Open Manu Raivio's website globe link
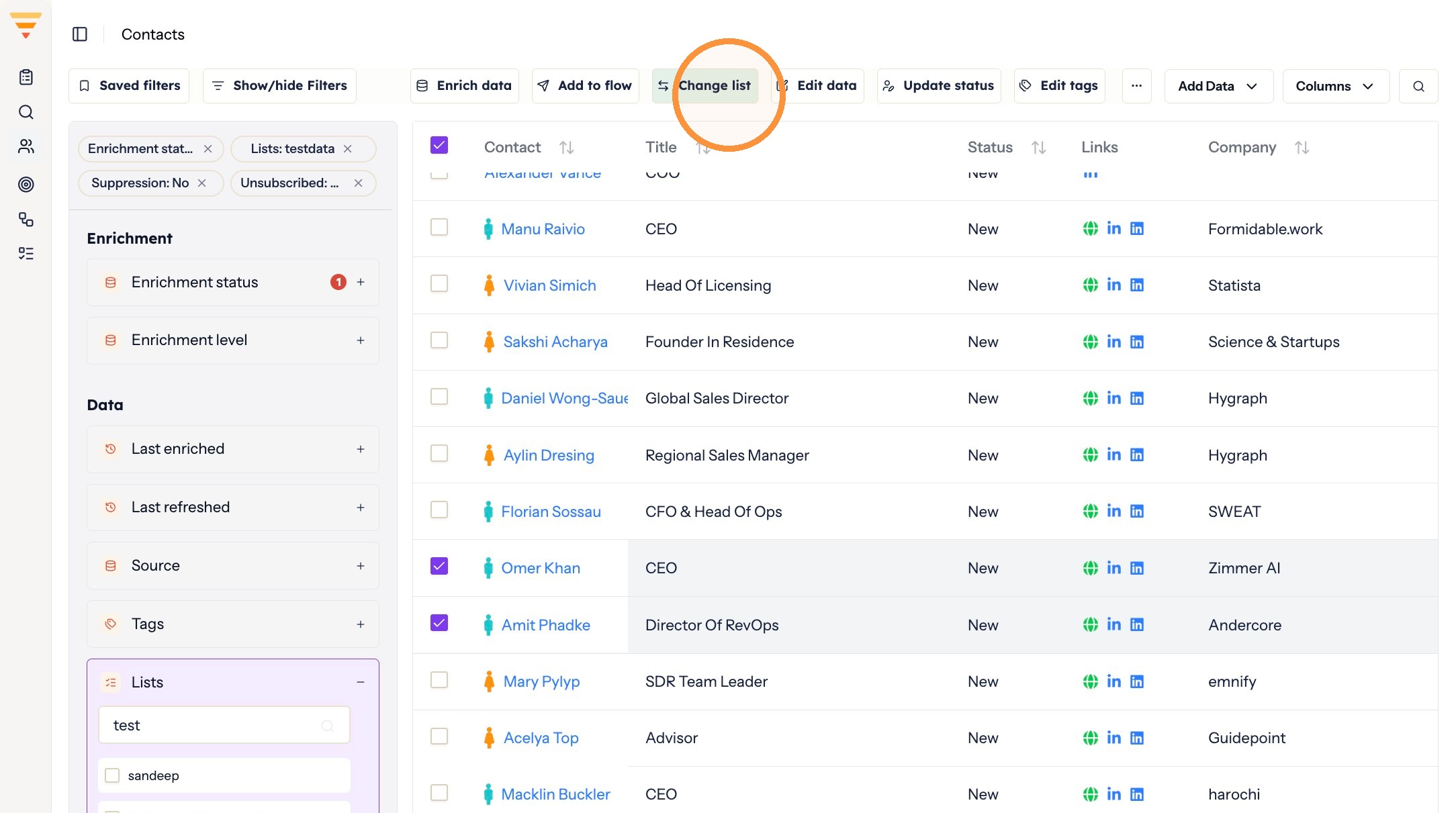 point(1091,229)
